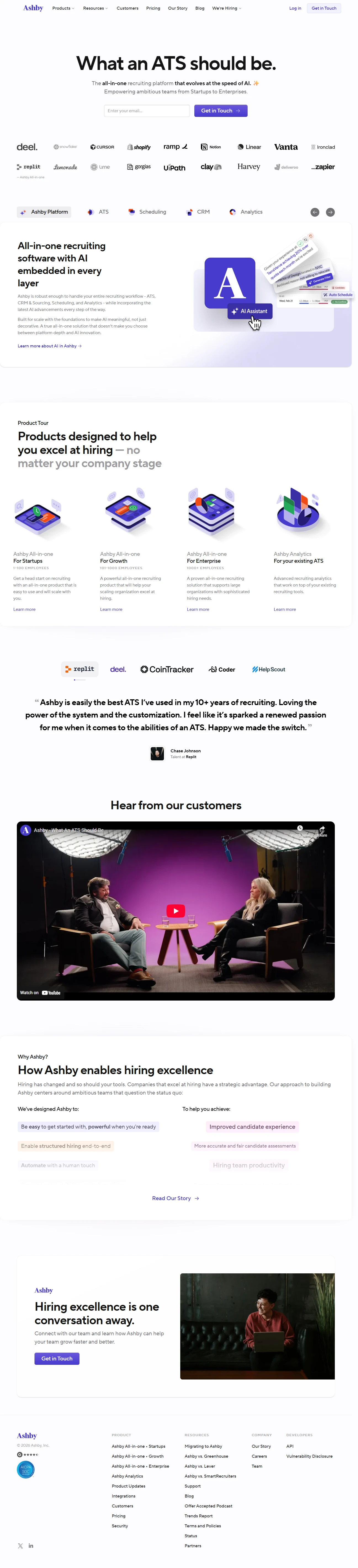This screenshot has height=1568, width=358.
Task: Click the AICPA SOC badge in footer
Action: coord(25,1469)
